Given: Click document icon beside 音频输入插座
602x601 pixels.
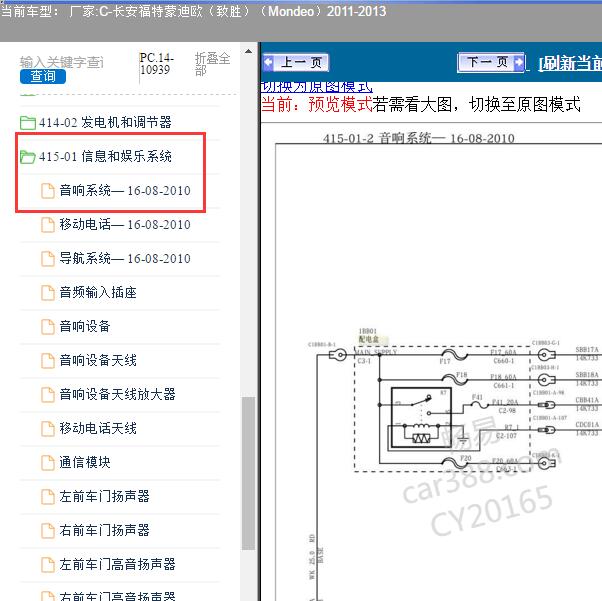Looking at the screenshot, I should [x=48, y=293].
